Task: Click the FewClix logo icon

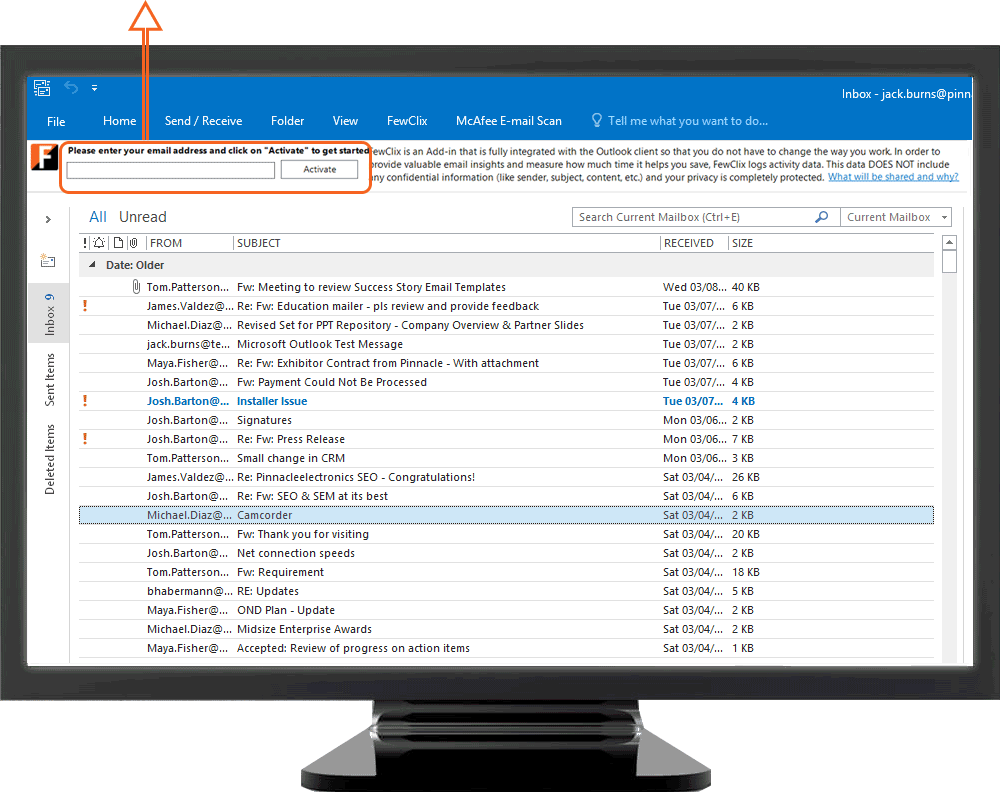Action: [x=45, y=157]
